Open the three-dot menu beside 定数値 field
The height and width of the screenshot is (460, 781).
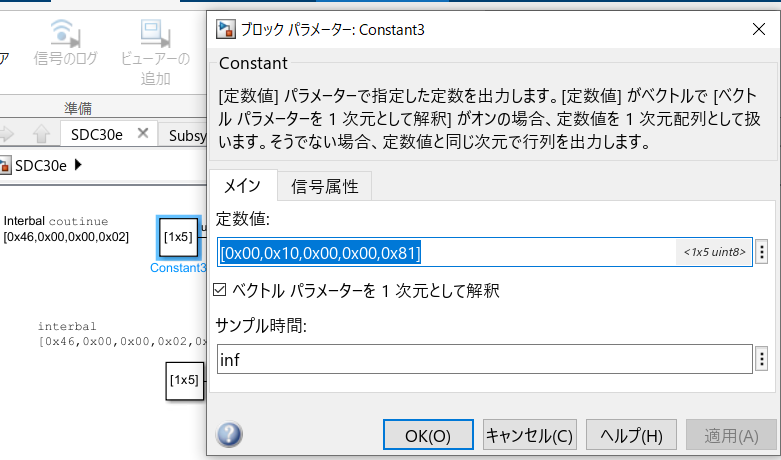point(762,252)
